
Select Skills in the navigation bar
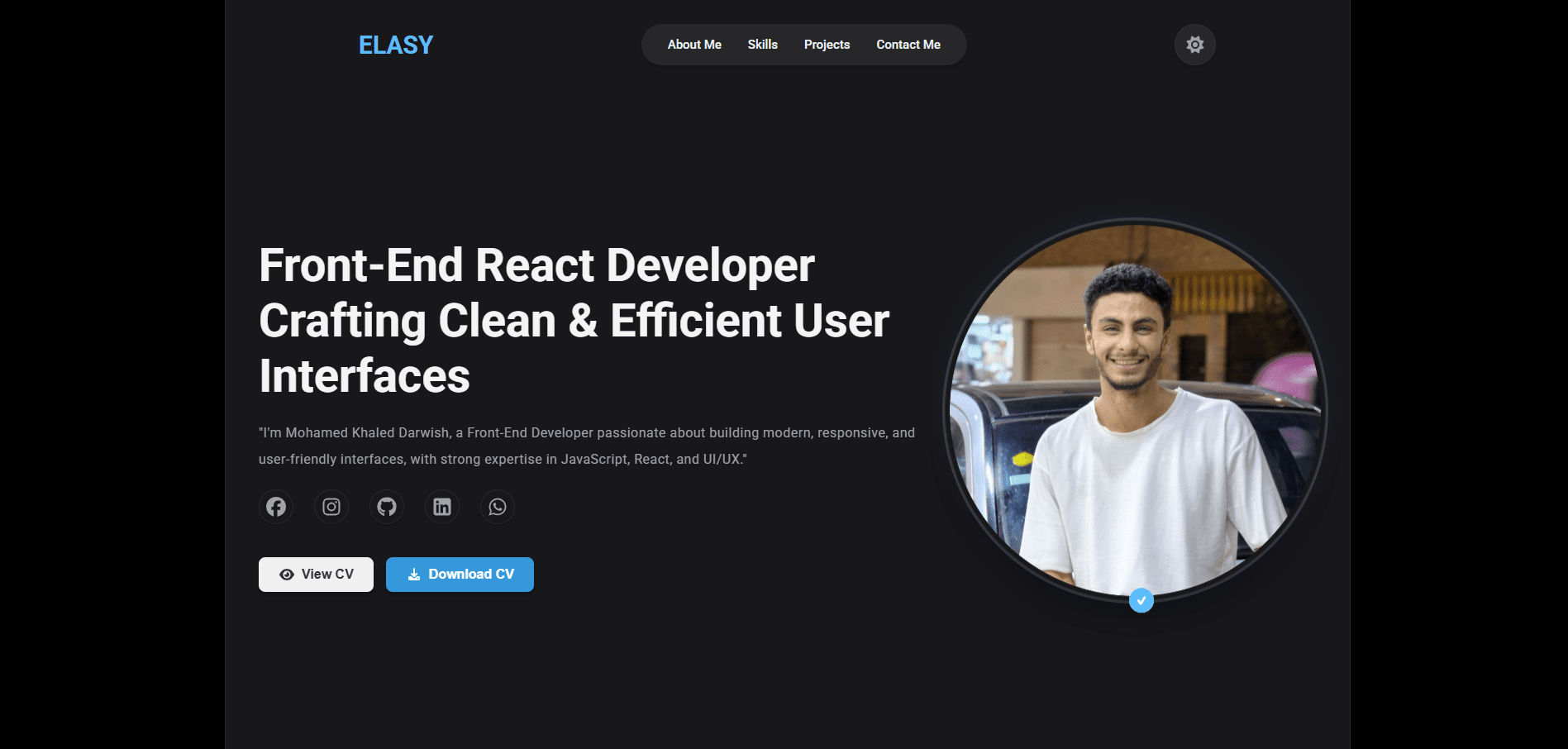click(x=762, y=45)
